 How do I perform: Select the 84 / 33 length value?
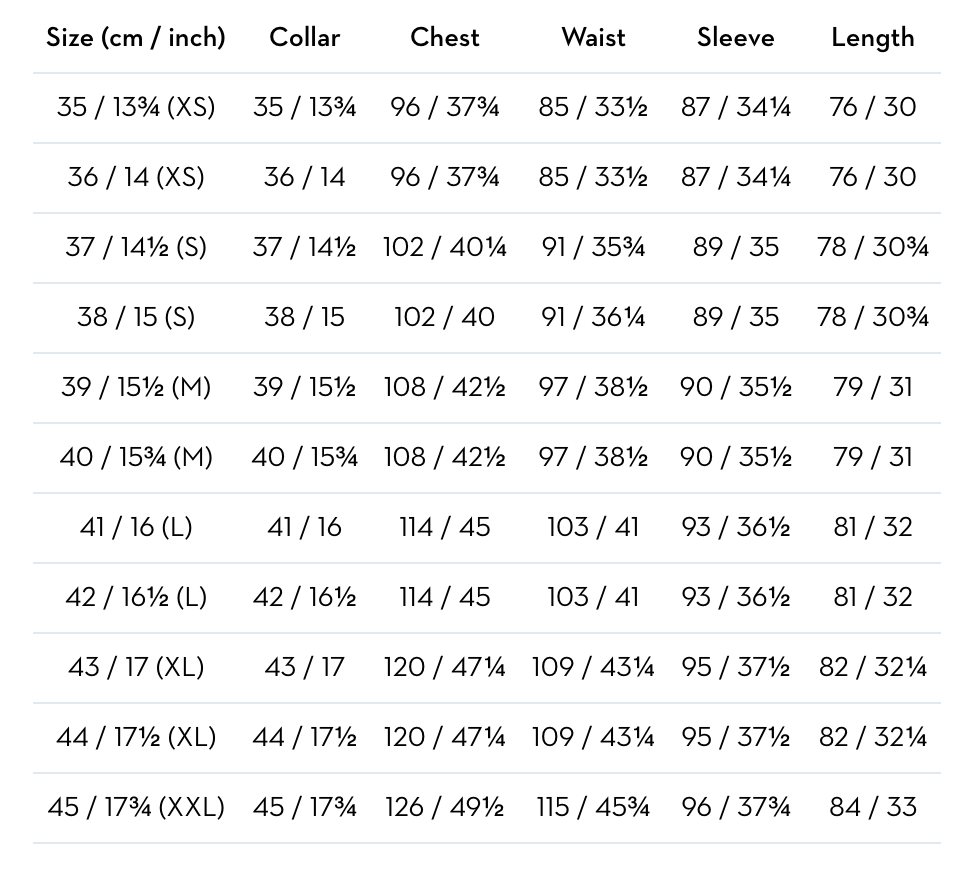pos(873,807)
